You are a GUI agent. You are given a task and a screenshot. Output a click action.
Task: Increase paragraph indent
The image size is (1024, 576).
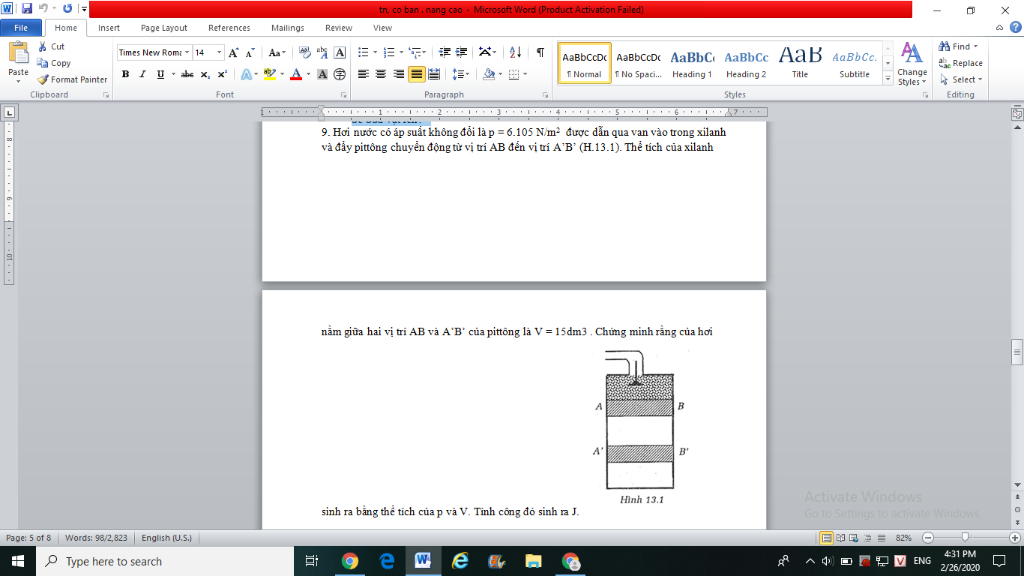pyautogui.click(x=462, y=53)
